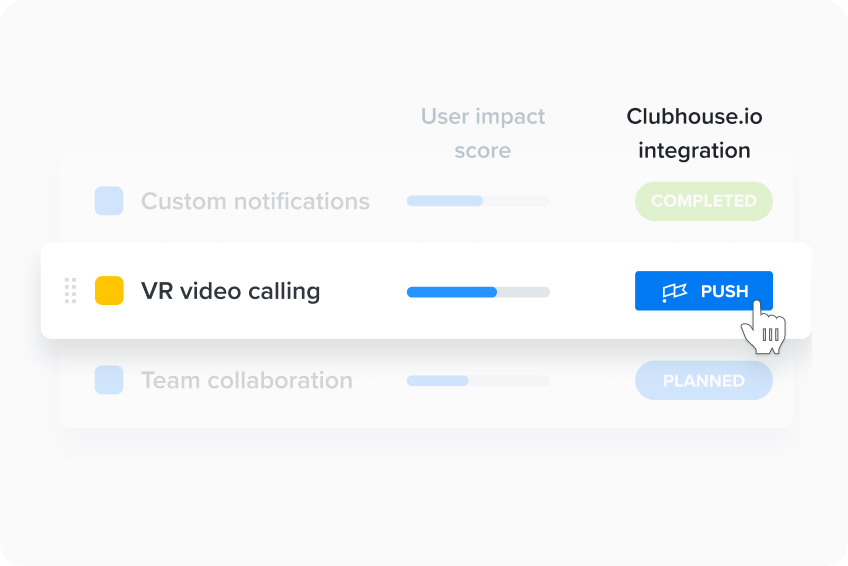Click the yellow square next to VR video calling

109,291
